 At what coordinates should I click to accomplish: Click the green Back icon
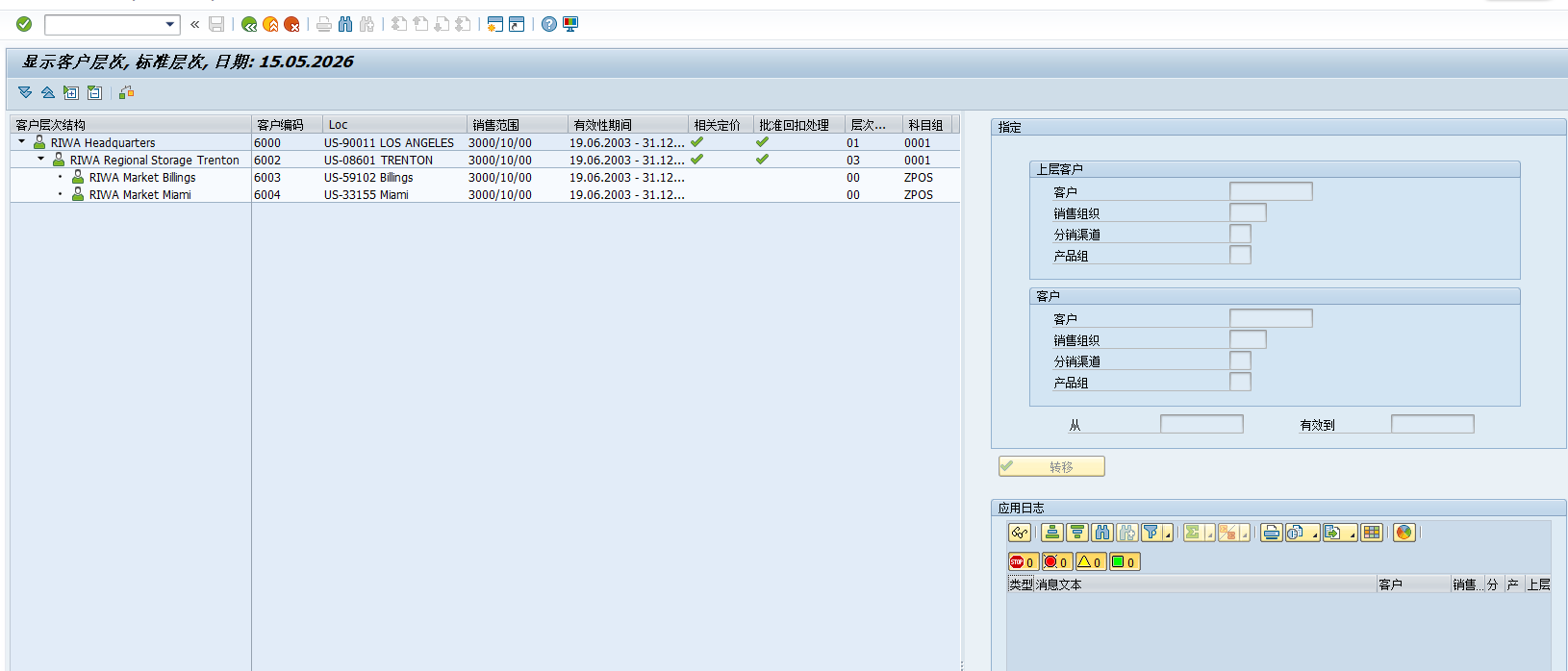[249, 24]
